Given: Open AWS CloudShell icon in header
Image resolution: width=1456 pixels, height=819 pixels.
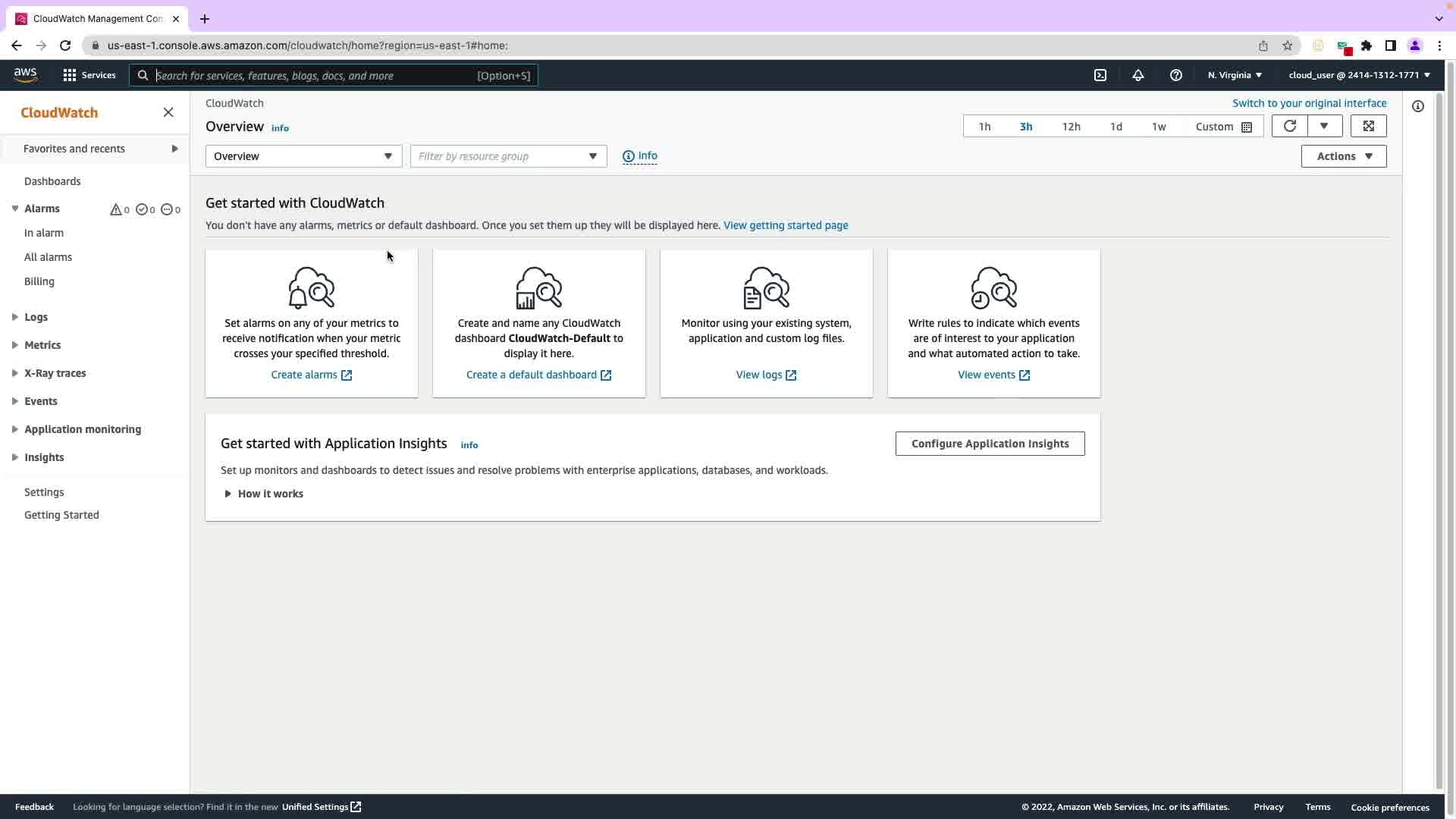Looking at the screenshot, I should (x=1100, y=75).
